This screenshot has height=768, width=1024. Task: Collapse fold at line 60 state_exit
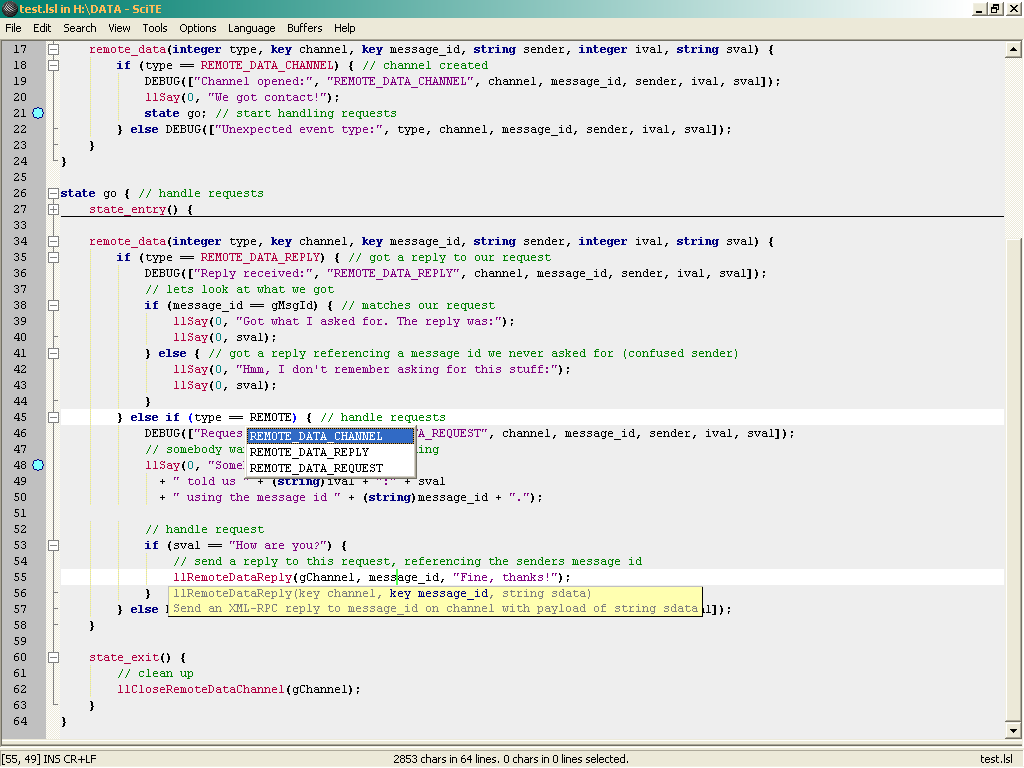(x=54, y=658)
